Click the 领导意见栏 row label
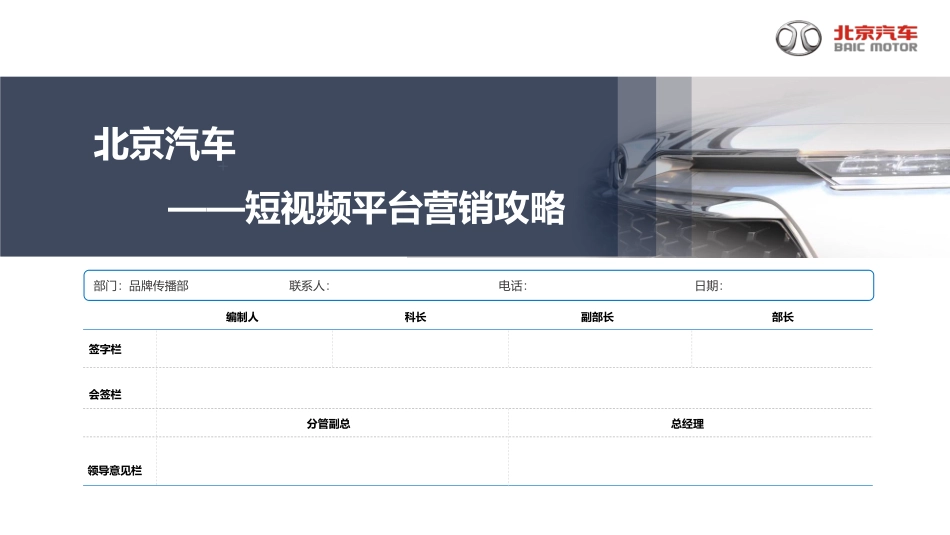The width and height of the screenshot is (950, 535). tap(115, 470)
